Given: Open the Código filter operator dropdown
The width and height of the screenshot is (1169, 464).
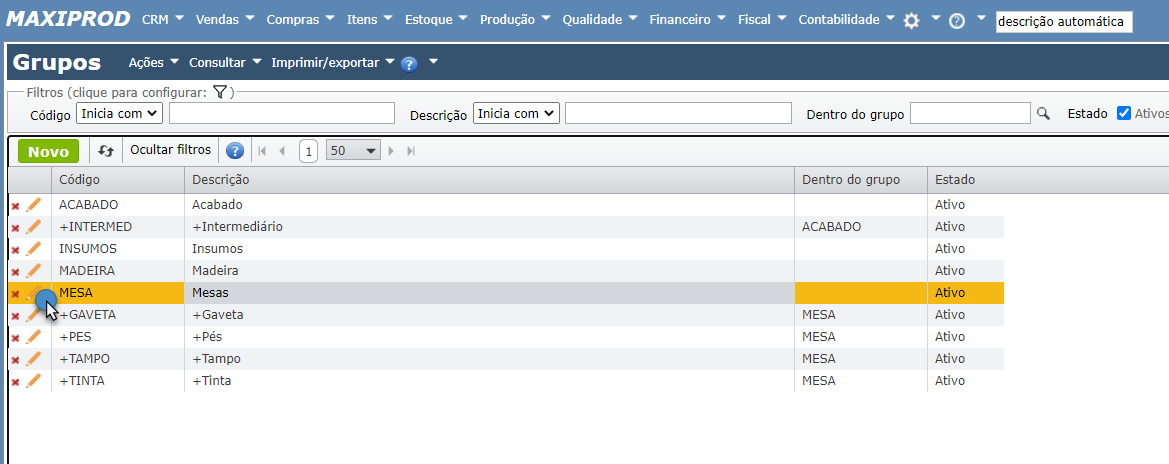Looking at the screenshot, I should [119, 114].
